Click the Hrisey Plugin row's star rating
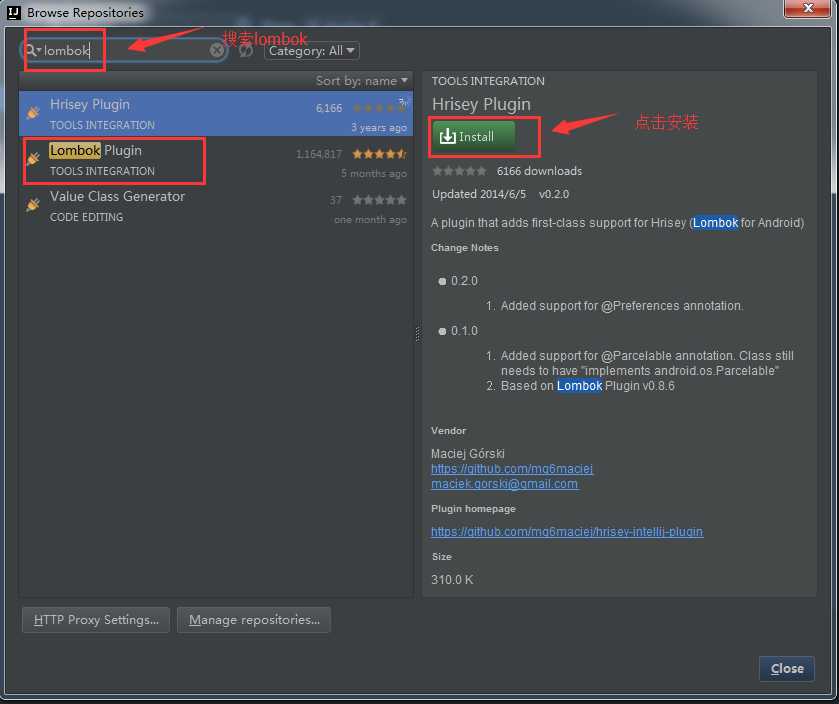The width and height of the screenshot is (839, 704). tap(379, 108)
